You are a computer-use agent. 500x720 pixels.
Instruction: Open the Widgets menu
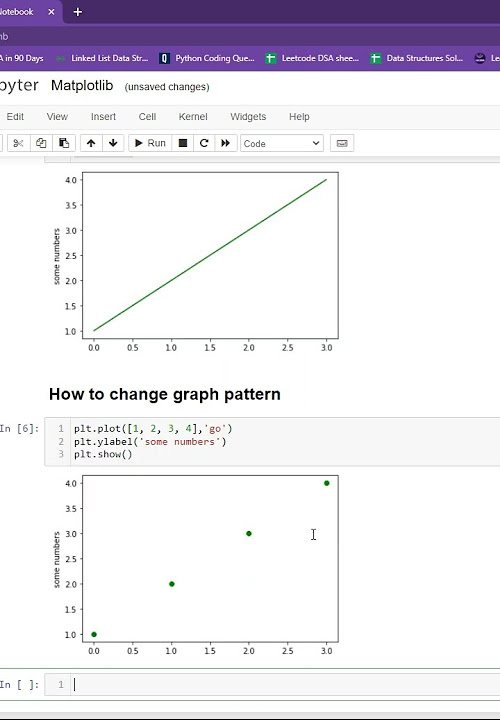click(248, 117)
